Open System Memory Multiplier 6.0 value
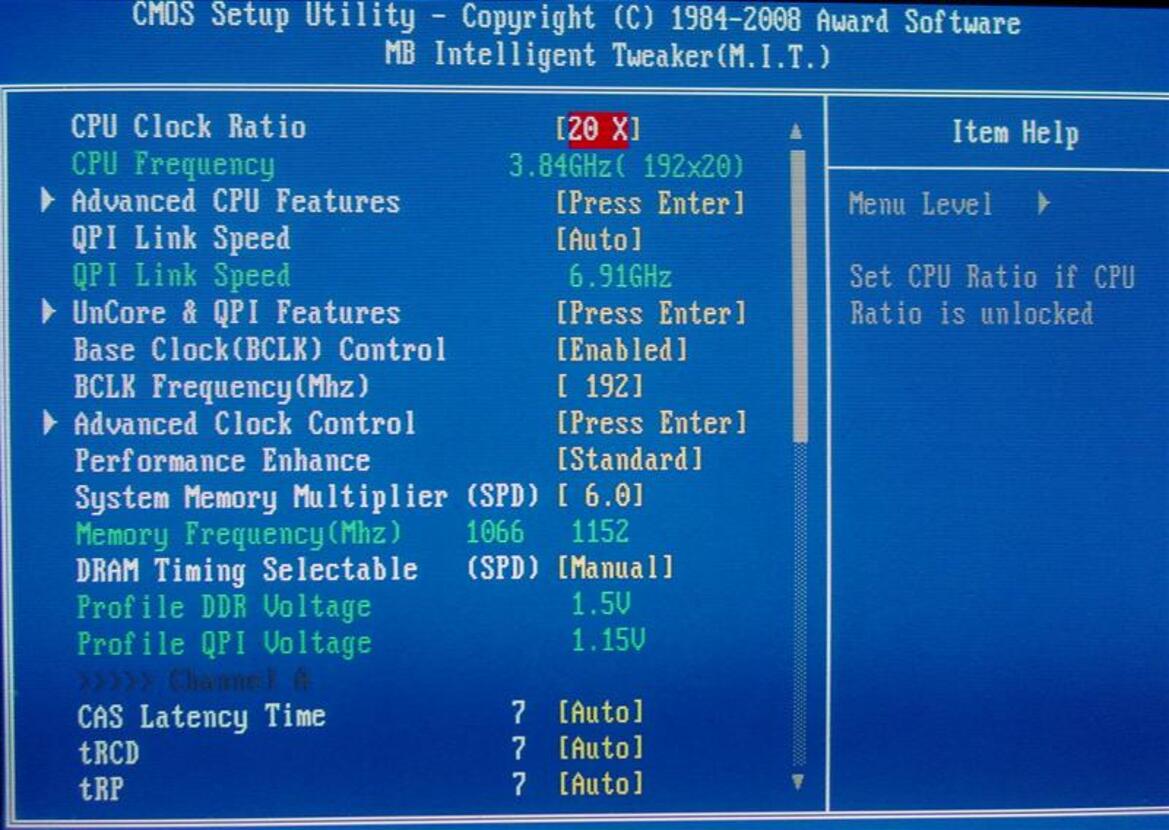This screenshot has height=830, width=1169. (x=600, y=495)
